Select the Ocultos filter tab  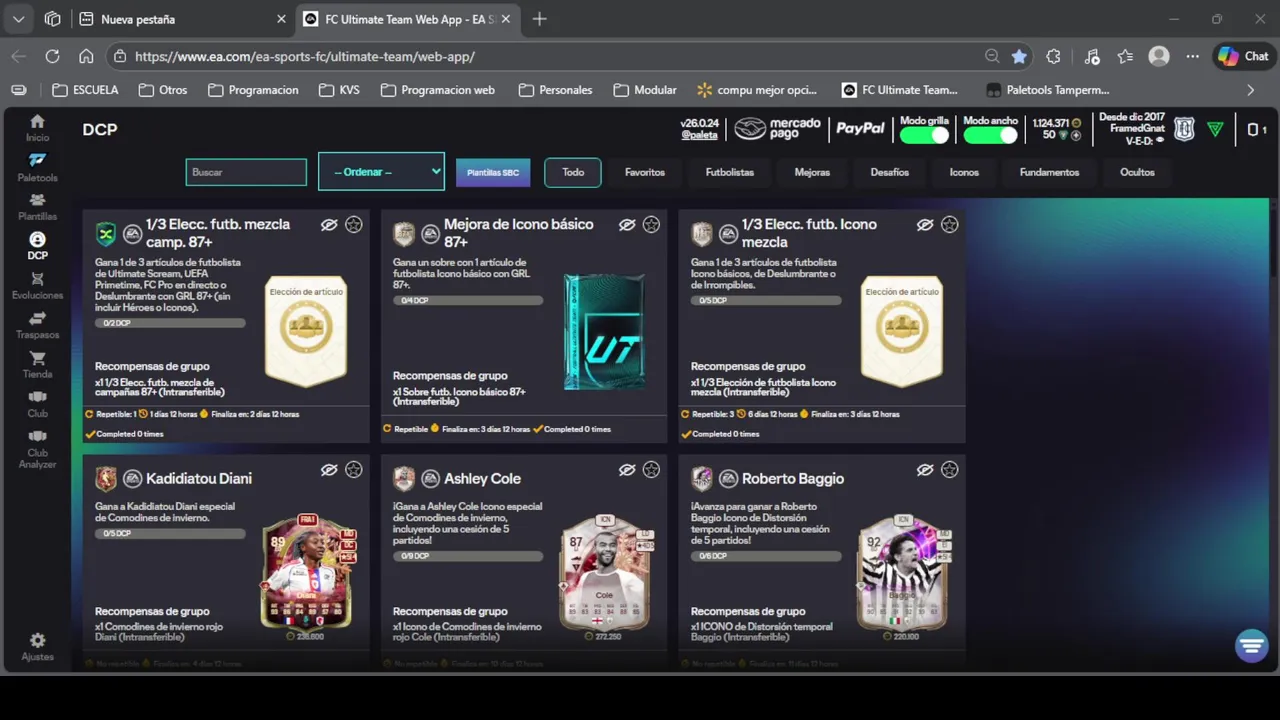click(1137, 172)
